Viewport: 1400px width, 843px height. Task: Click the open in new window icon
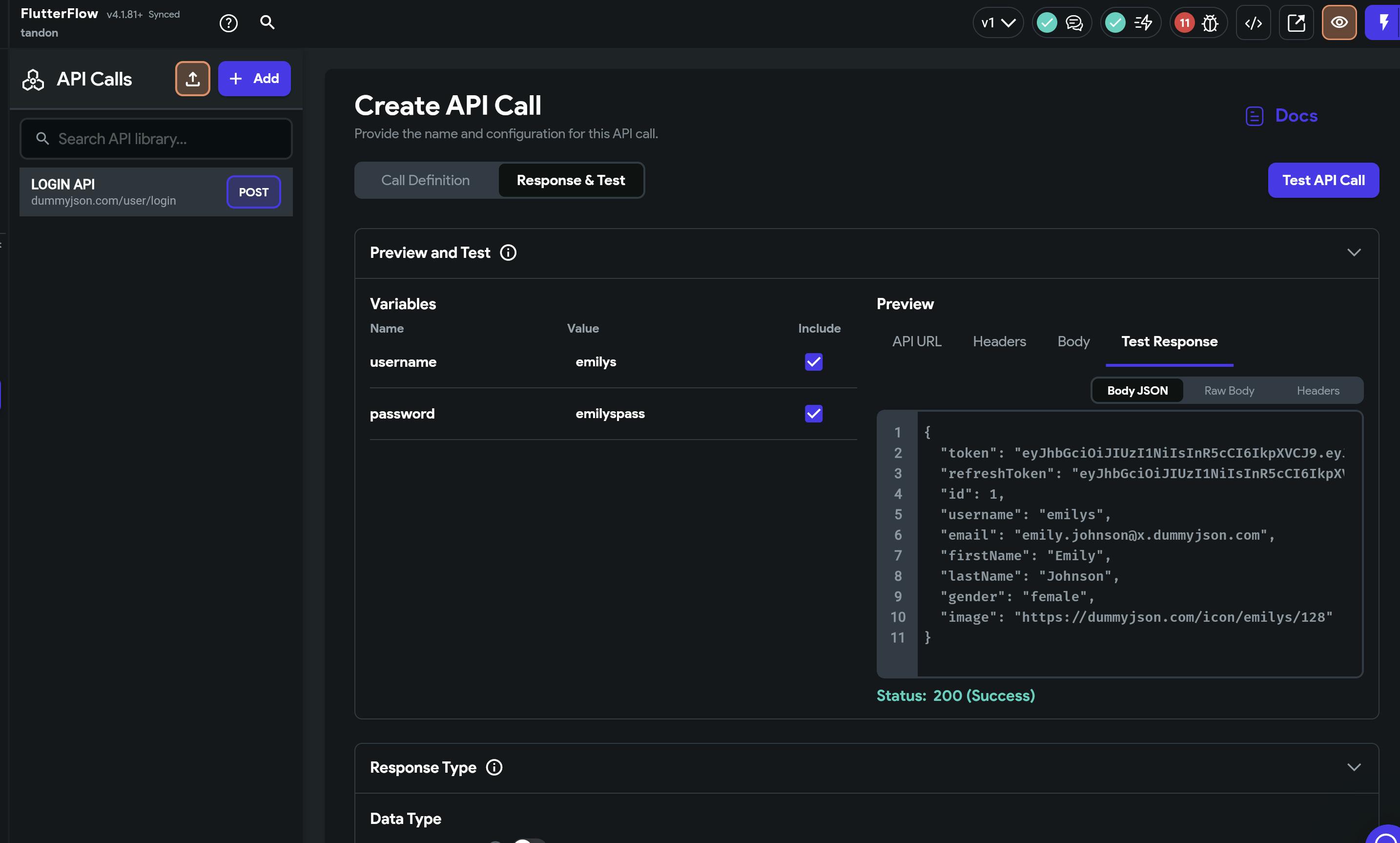coord(1296,23)
